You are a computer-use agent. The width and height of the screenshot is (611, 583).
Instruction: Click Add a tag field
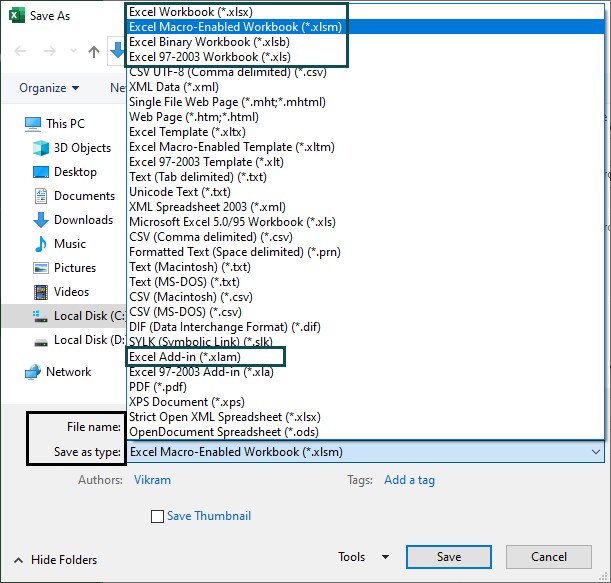click(410, 480)
